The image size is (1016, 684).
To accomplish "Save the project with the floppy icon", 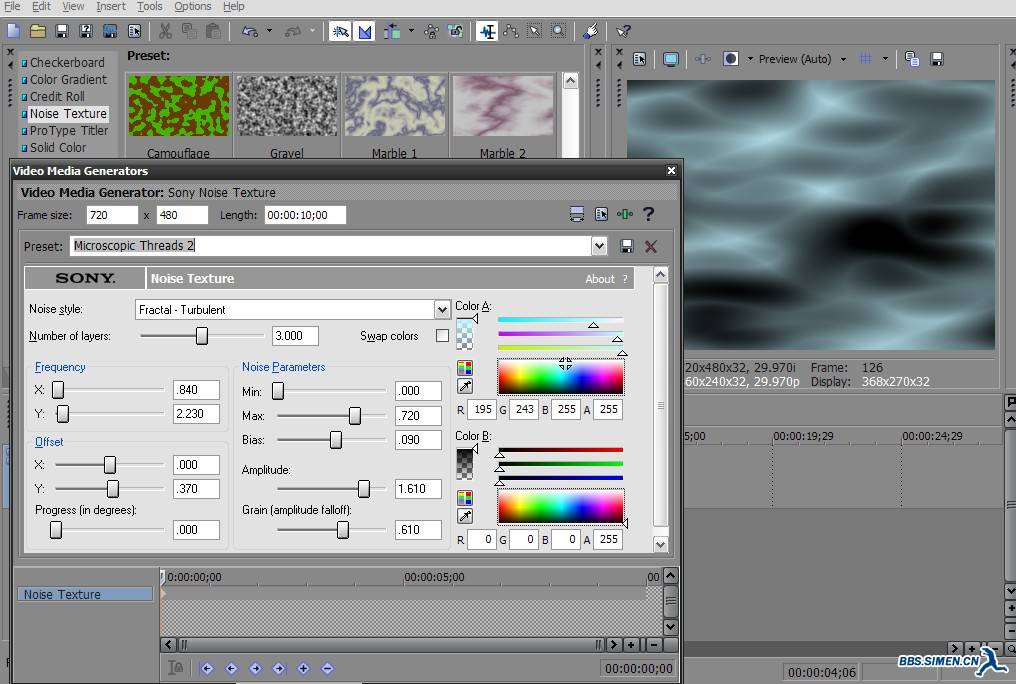I will [x=62, y=30].
